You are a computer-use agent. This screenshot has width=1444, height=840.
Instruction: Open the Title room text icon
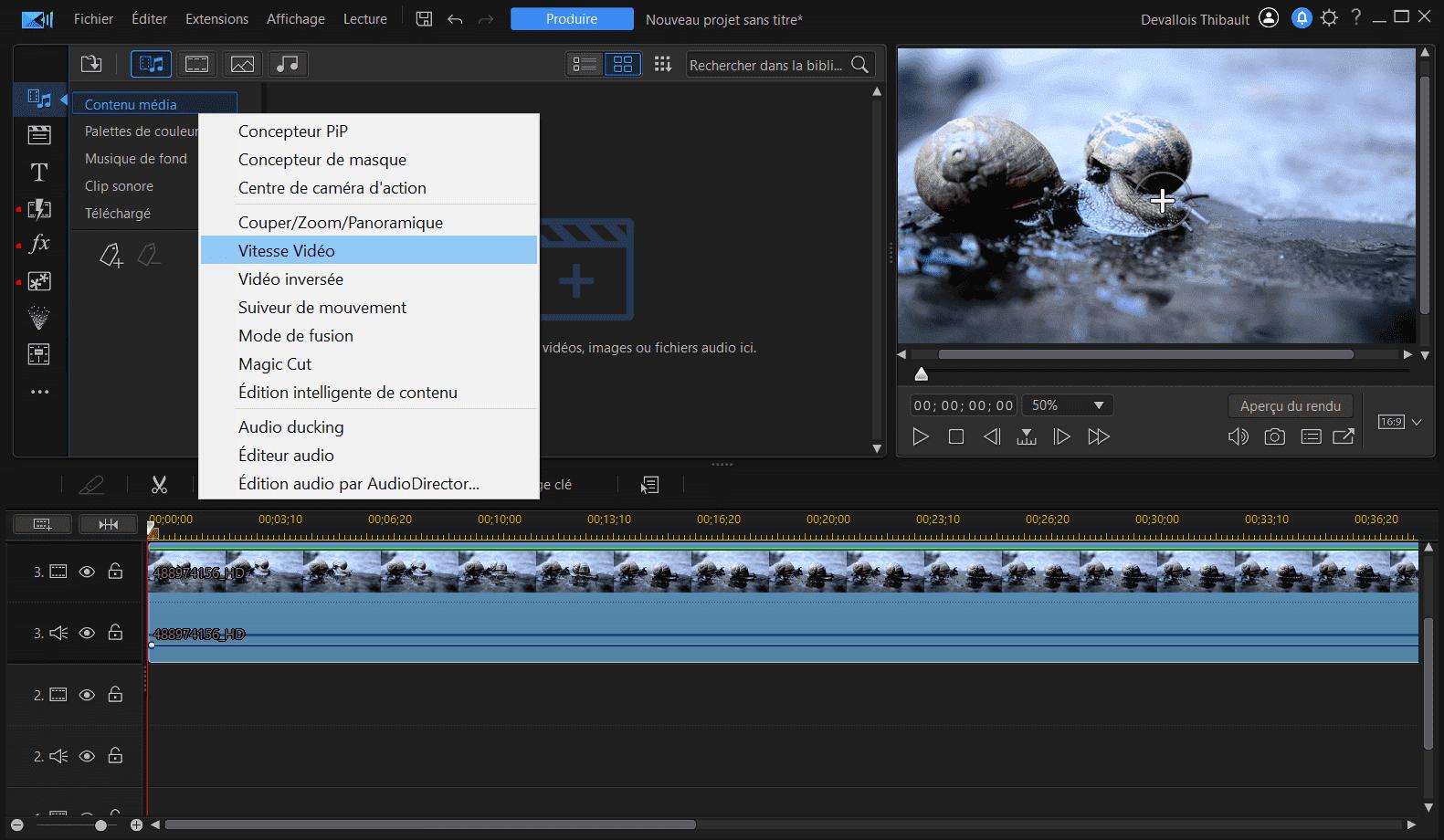[39, 173]
